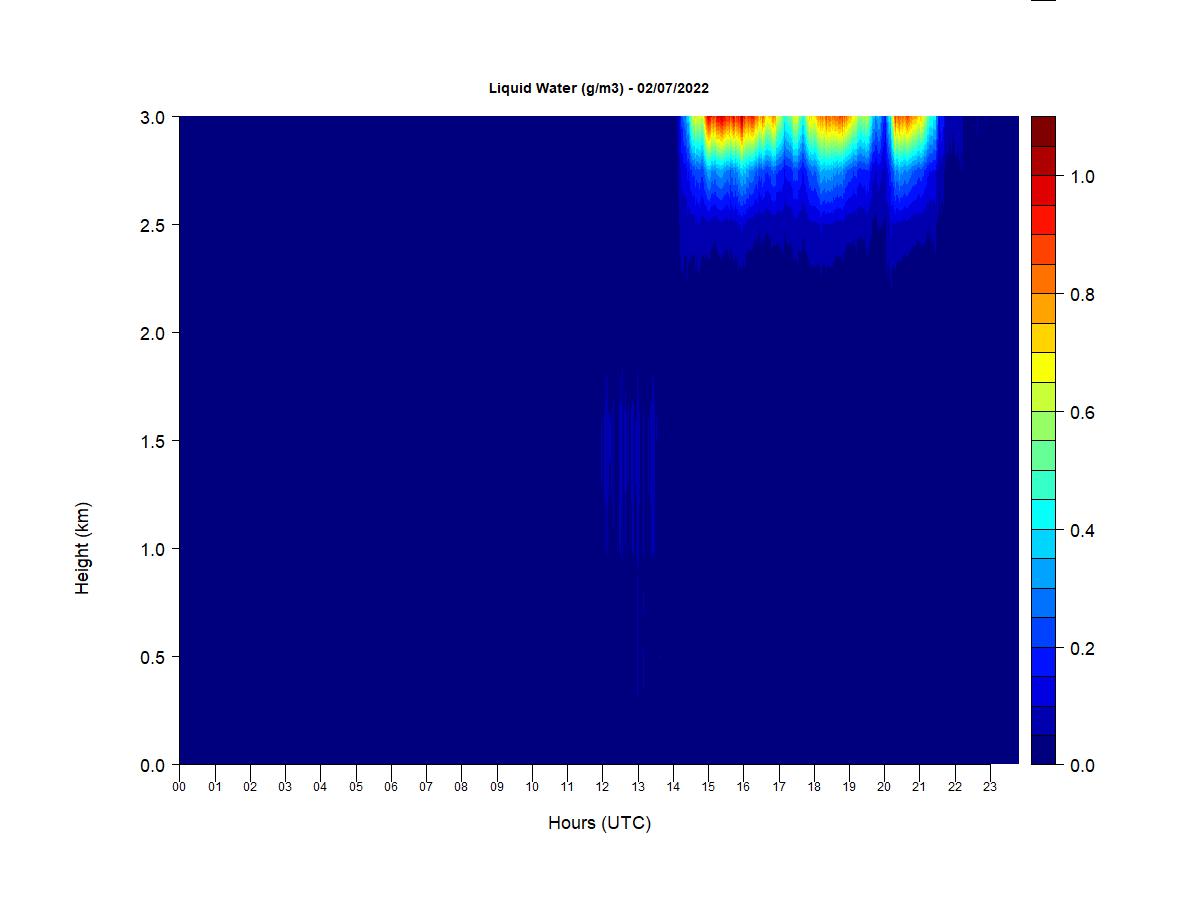Click the 3.0 height tick label
This screenshot has width=1200, height=900.
click(154, 117)
